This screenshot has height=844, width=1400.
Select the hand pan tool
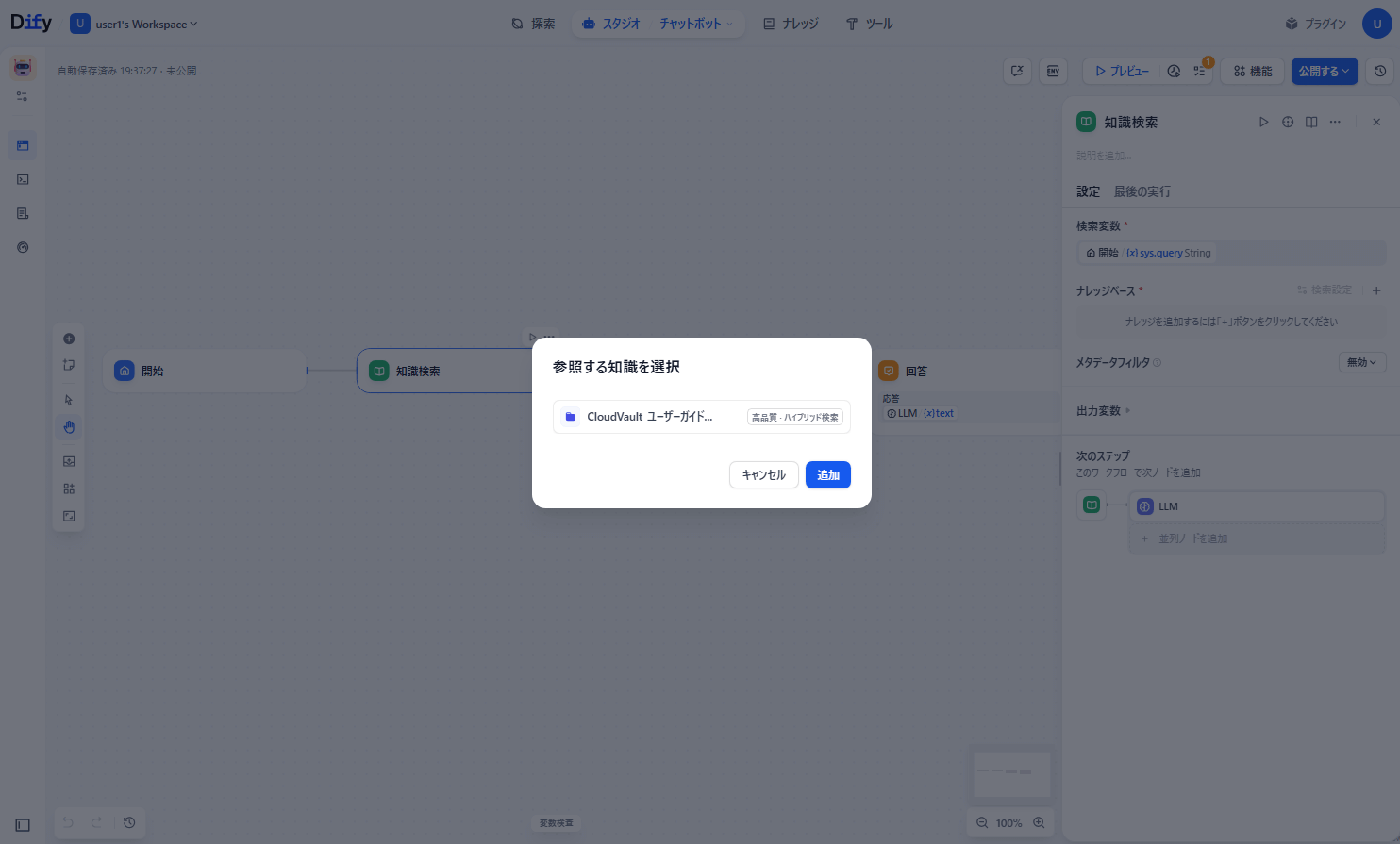click(x=69, y=427)
